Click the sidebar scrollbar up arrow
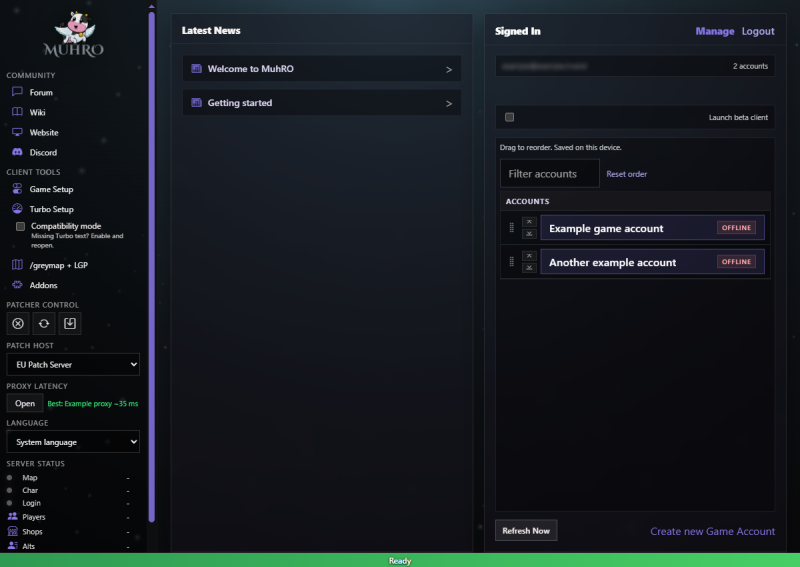This screenshot has height=567, width=800. [x=152, y=7]
